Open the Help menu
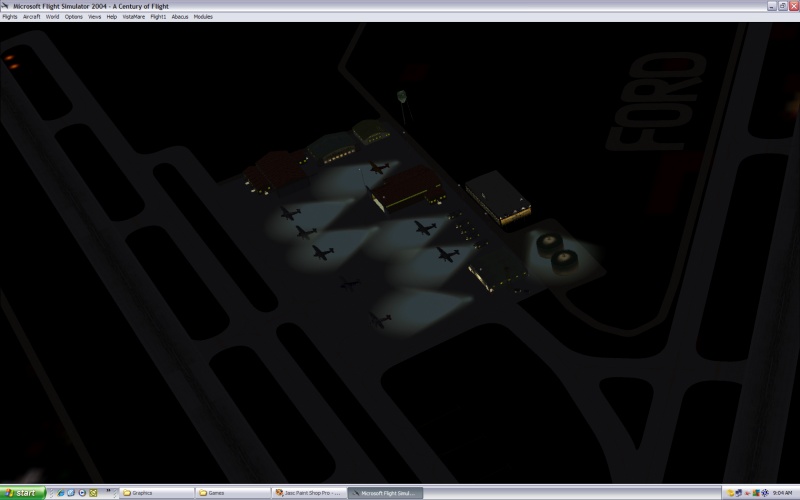This screenshot has height=500, width=800. tap(112, 17)
